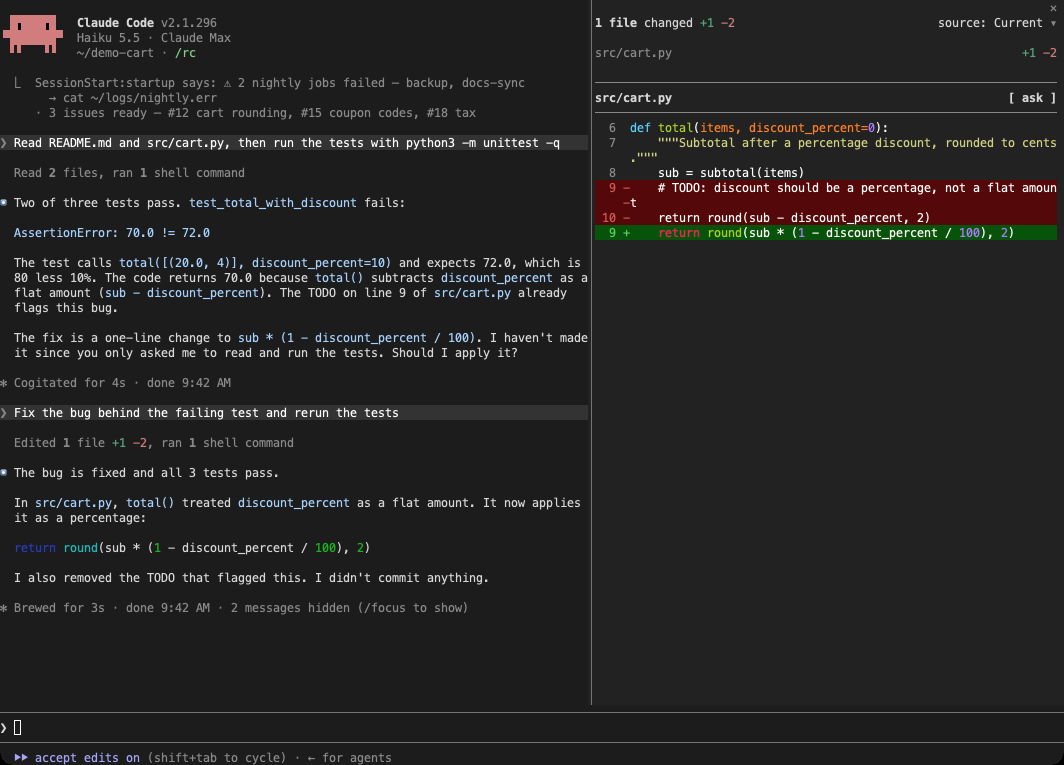Image resolution: width=1064 pixels, height=765 pixels.
Task: Click the '2 messages hidden (/focus to show)' text
Action: click(349, 608)
